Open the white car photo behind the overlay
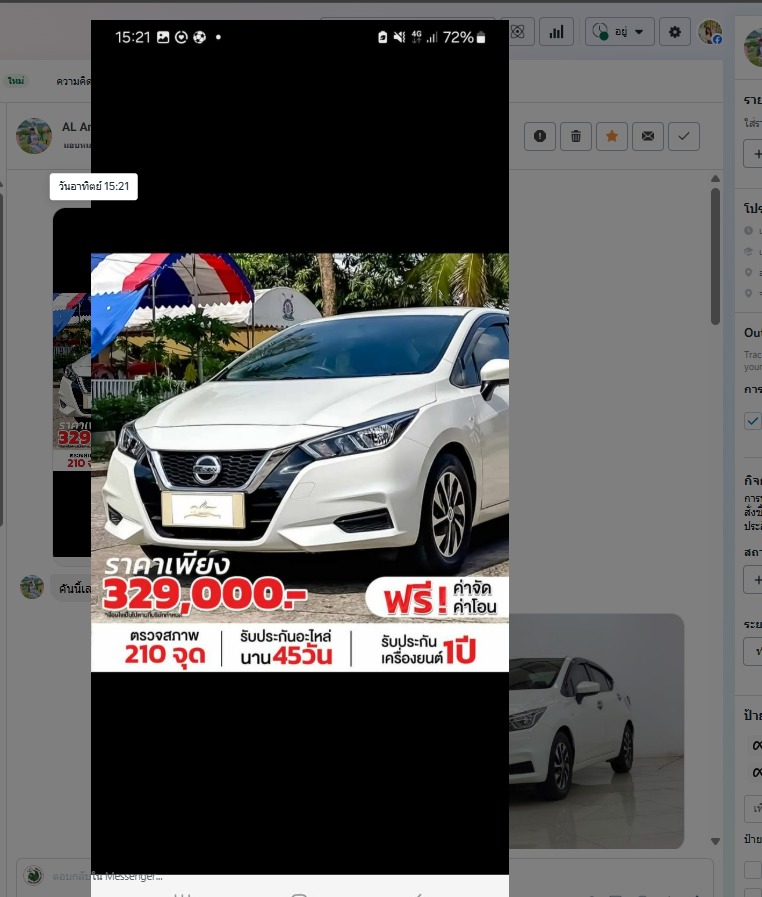This screenshot has width=762, height=897. (596, 731)
